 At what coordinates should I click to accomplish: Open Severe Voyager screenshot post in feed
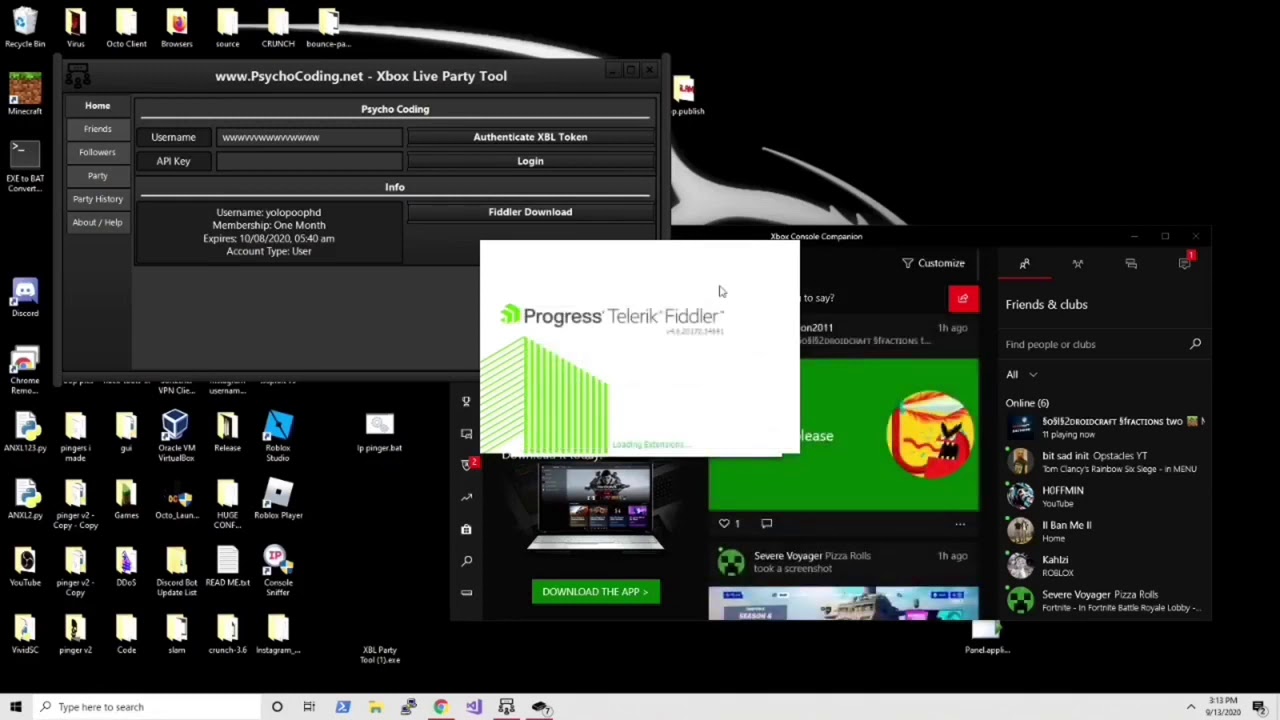843,562
